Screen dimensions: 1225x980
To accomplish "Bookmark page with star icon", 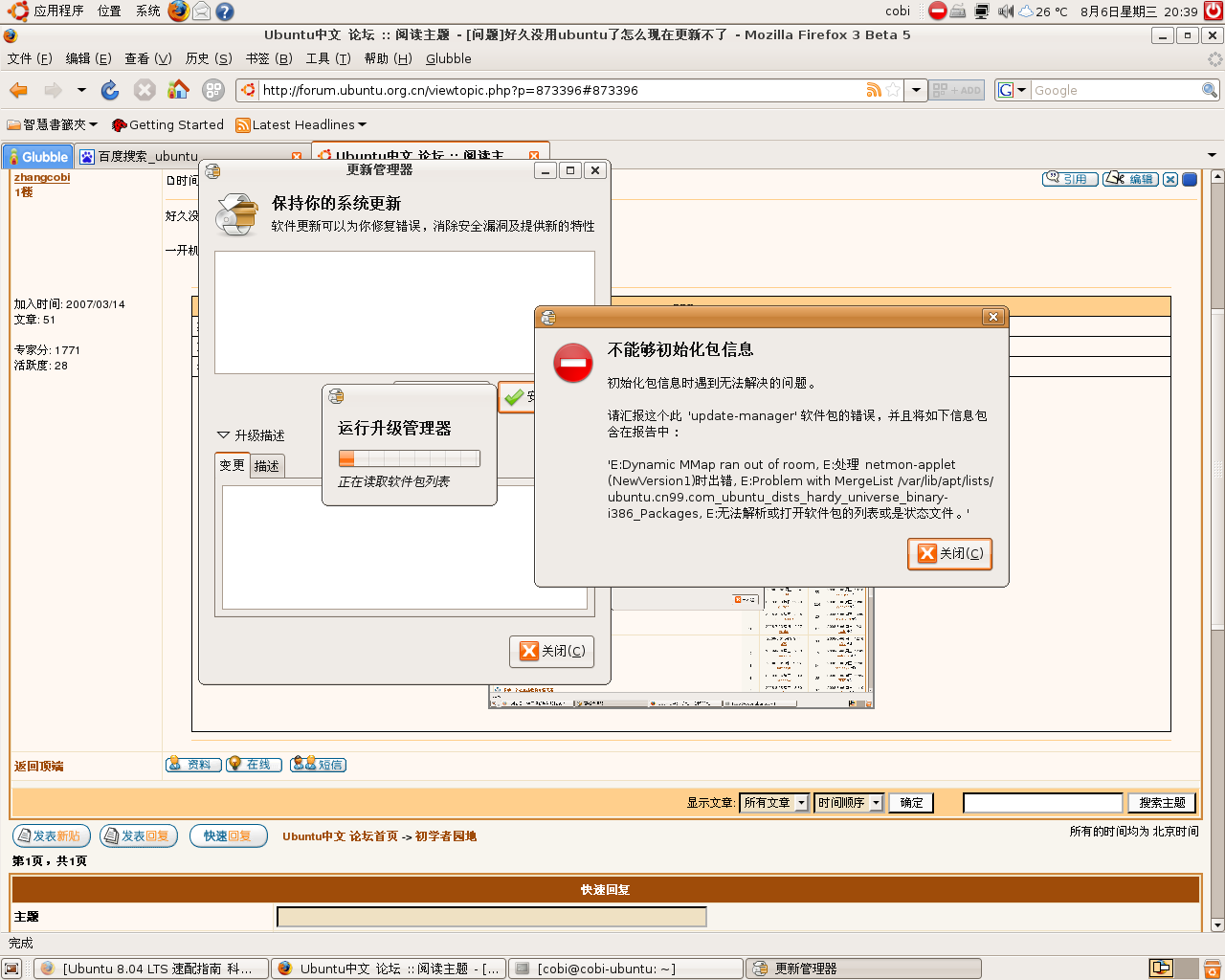I will [x=893, y=90].
